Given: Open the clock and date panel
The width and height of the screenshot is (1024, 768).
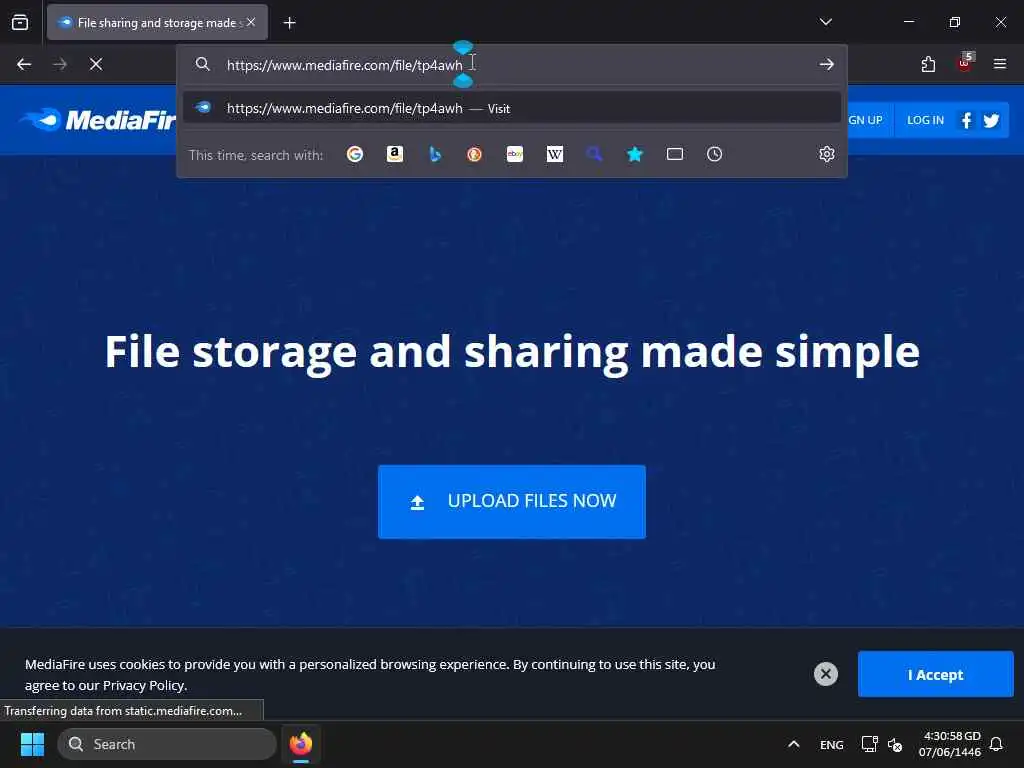Looking at the screenshot, I should point(951,744).
